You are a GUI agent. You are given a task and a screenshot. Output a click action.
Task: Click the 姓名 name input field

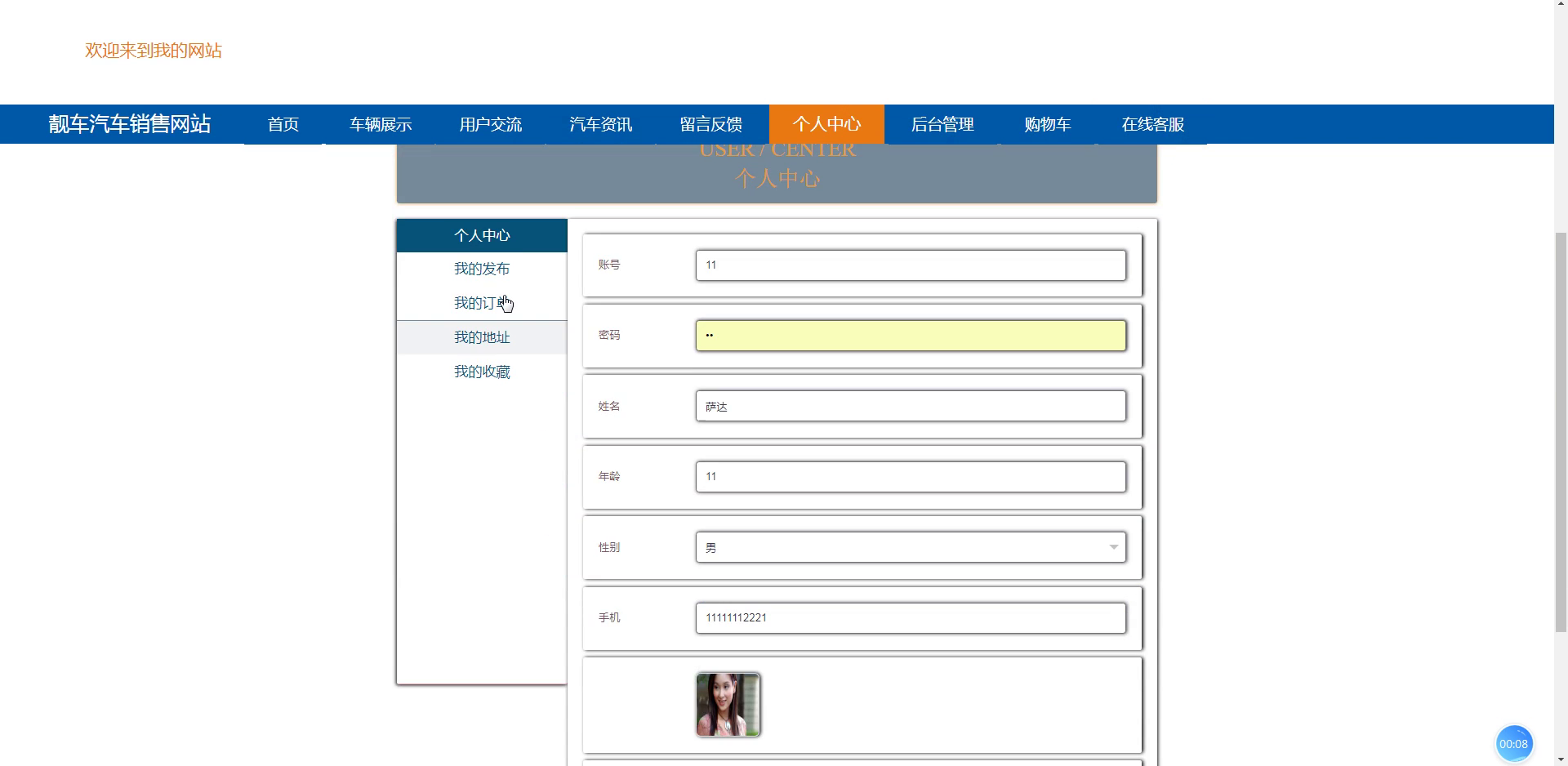[911, 406]
